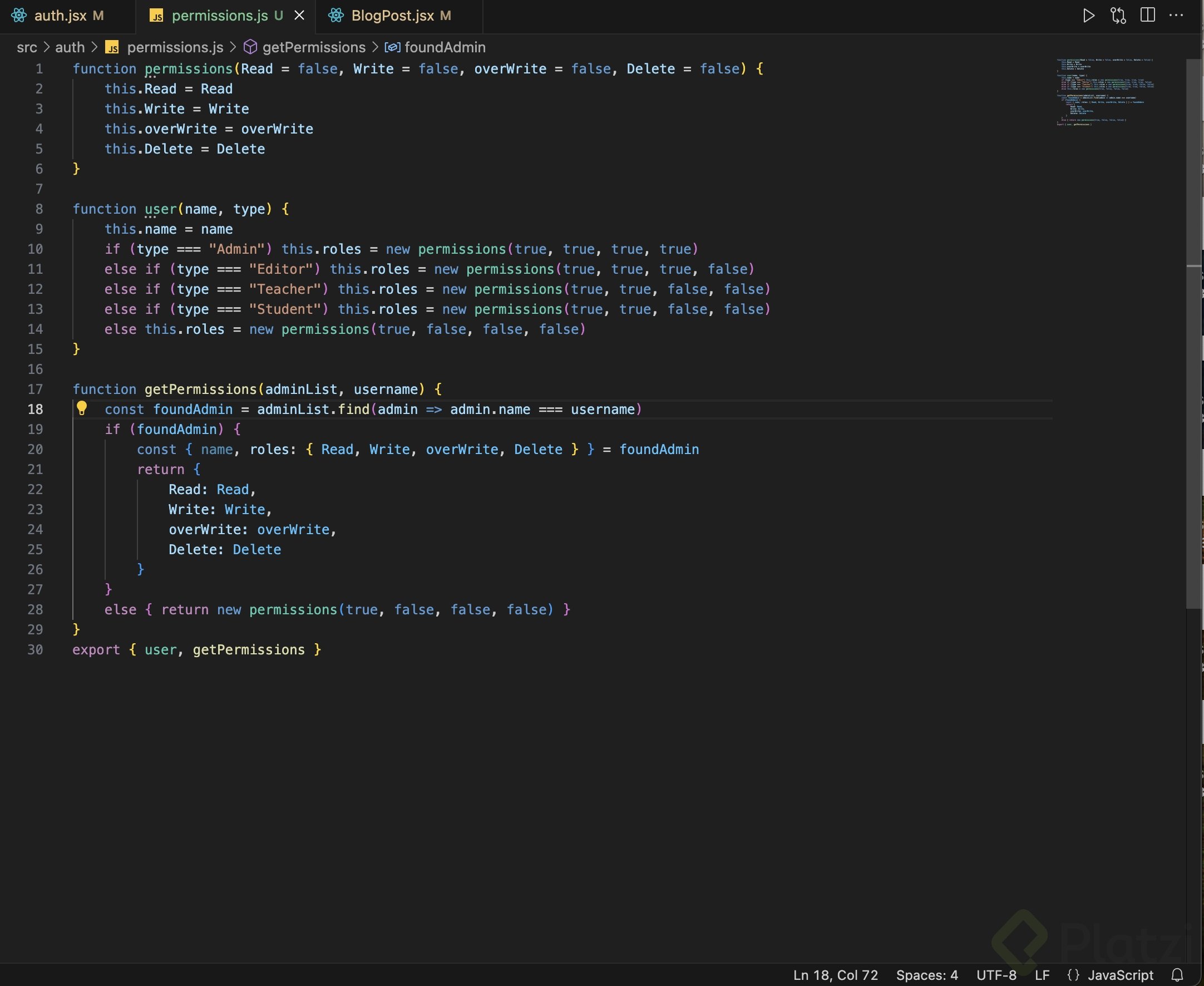Switch to the BlogPost.jsx tab

click(x=392, y=16)
